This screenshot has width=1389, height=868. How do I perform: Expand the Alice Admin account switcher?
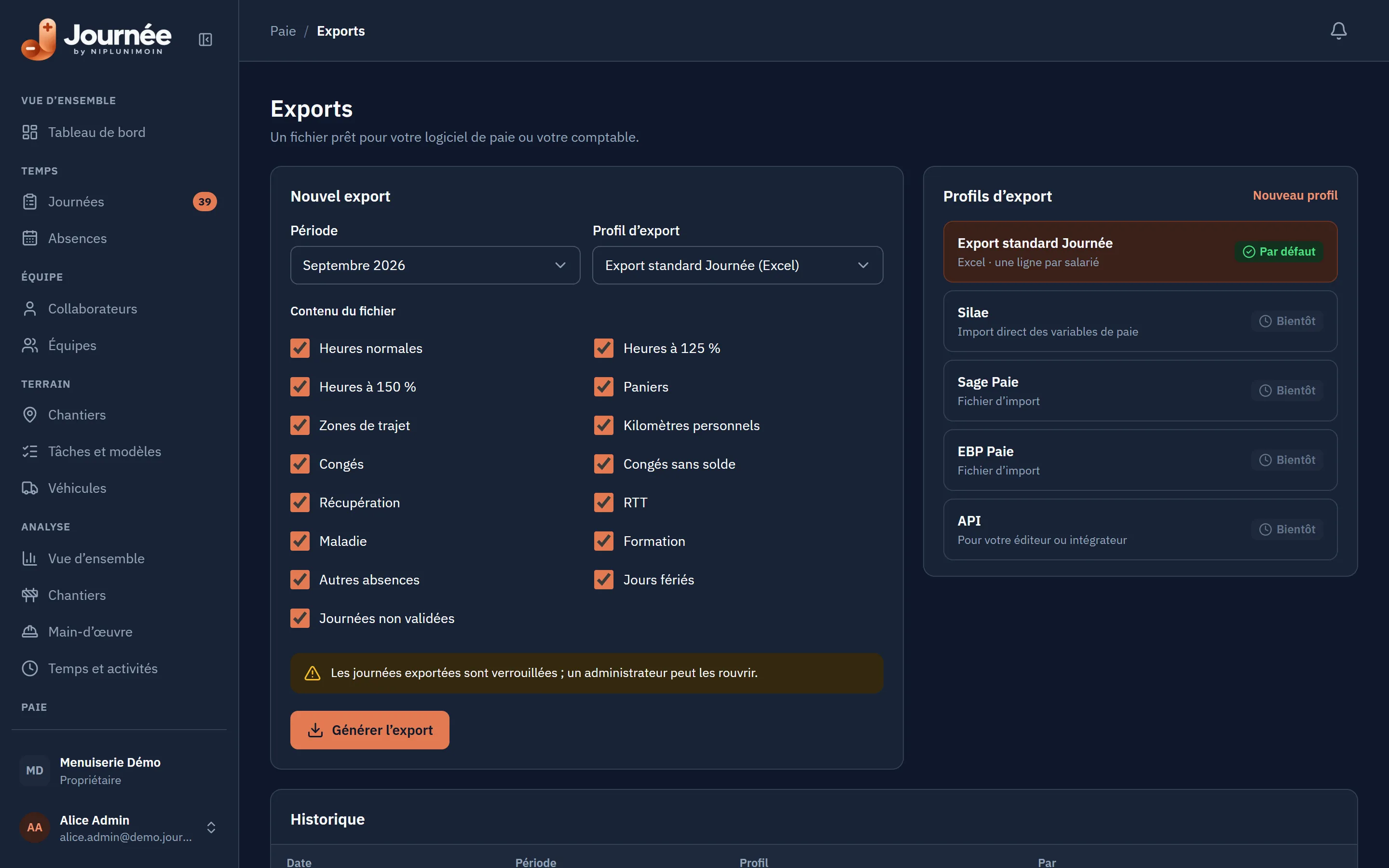(211, 827)
